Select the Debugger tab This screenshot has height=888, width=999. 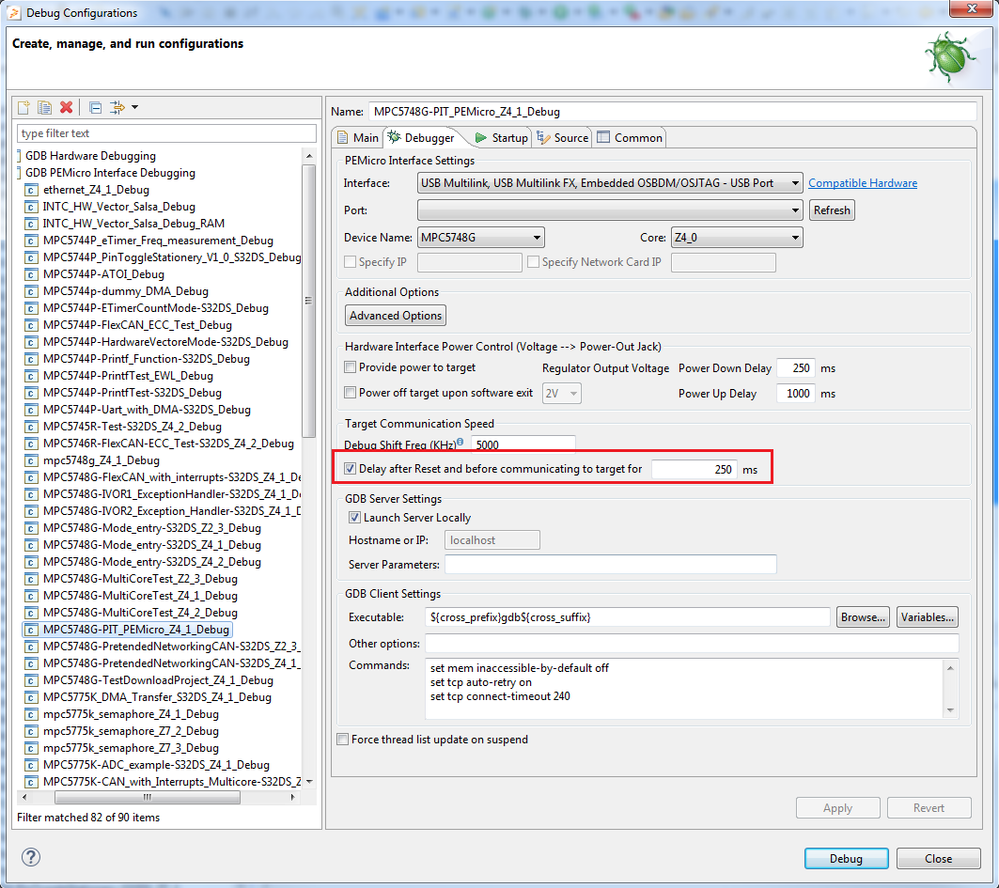tap(421, 138)
